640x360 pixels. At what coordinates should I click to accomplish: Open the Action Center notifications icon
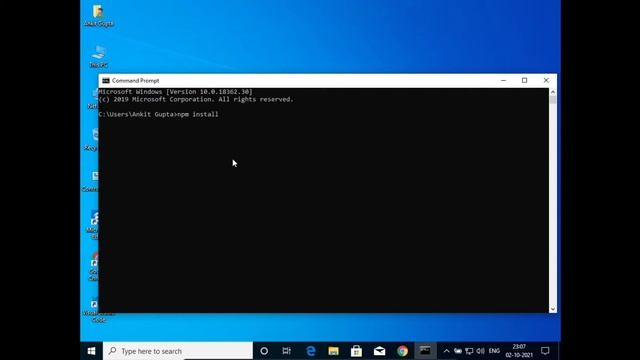click(x=545, y=351)
